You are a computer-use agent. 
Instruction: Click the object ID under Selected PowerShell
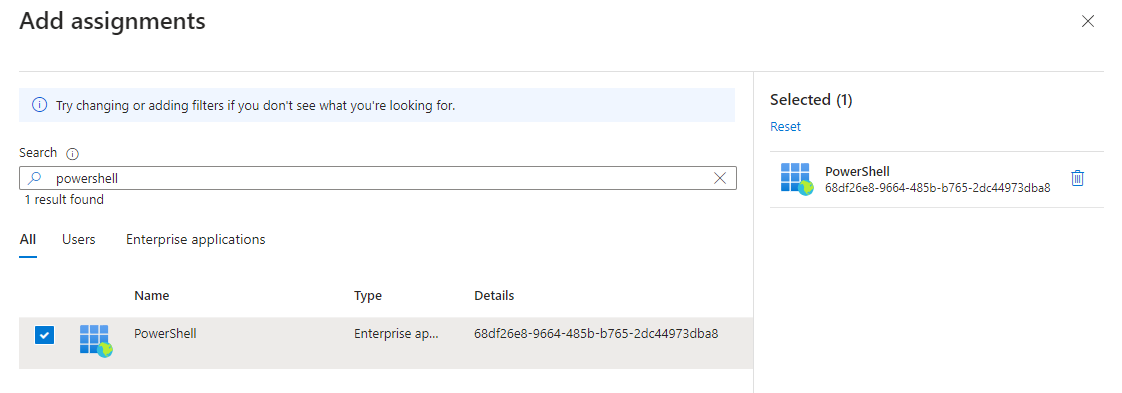tap(937, 188)
